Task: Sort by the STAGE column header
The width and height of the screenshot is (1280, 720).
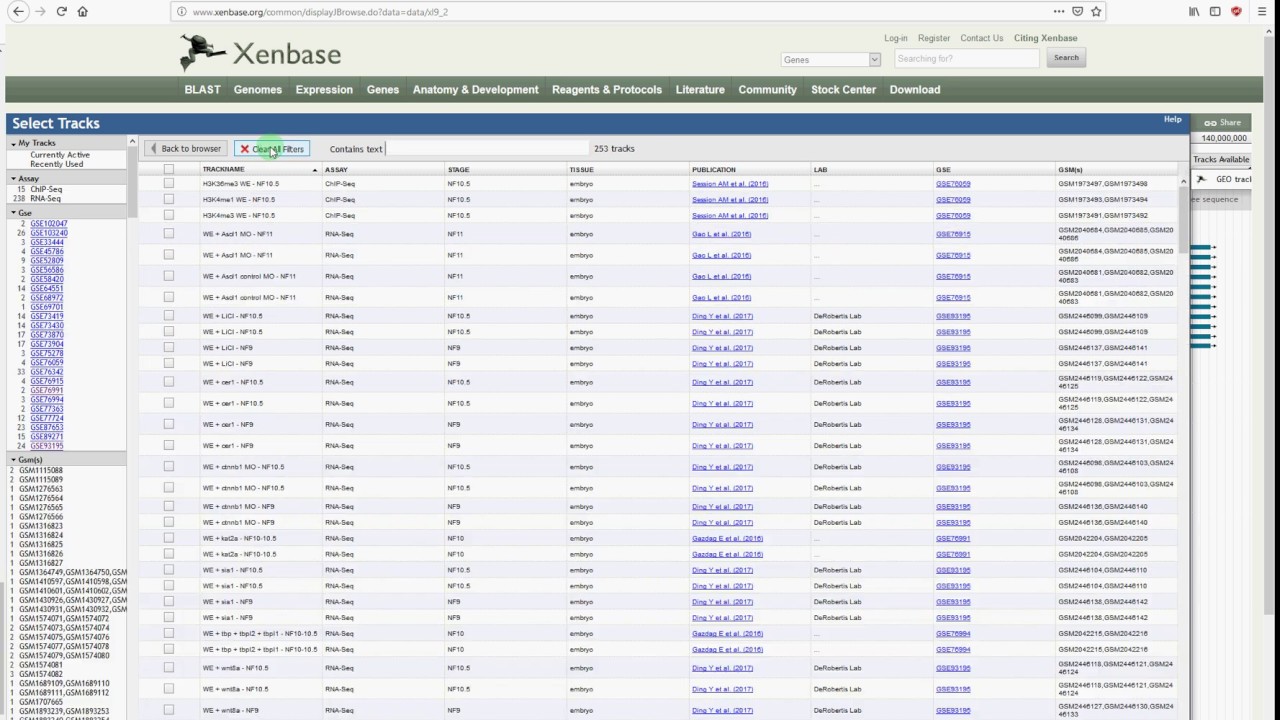Action: tap(458, 170)
